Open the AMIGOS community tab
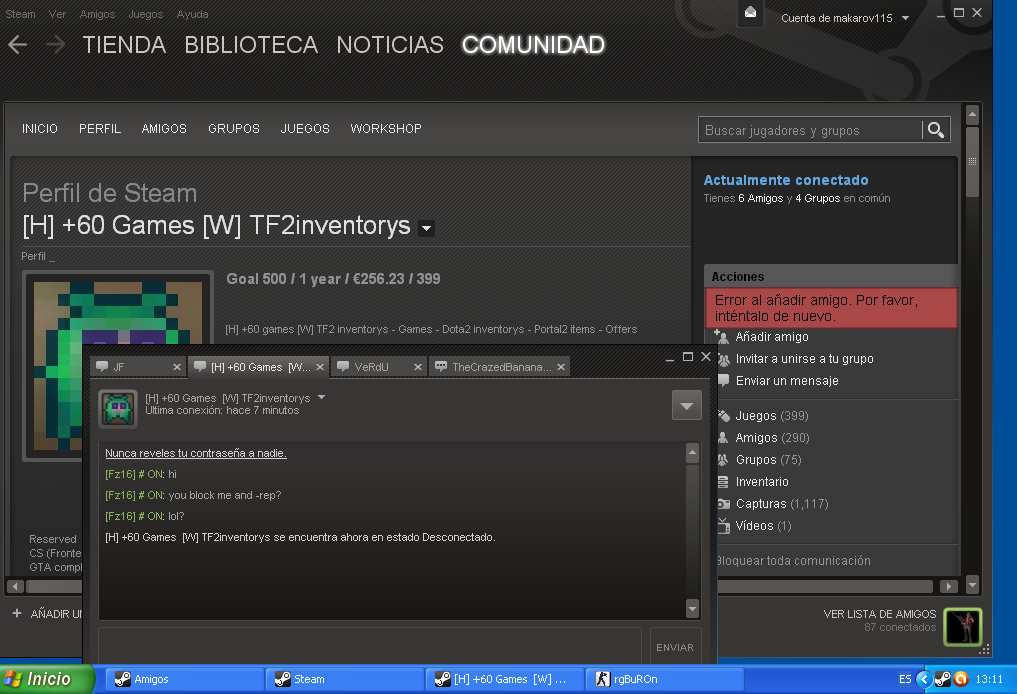The width and height of the screenshot is (1017, 694). pos(164,128)
